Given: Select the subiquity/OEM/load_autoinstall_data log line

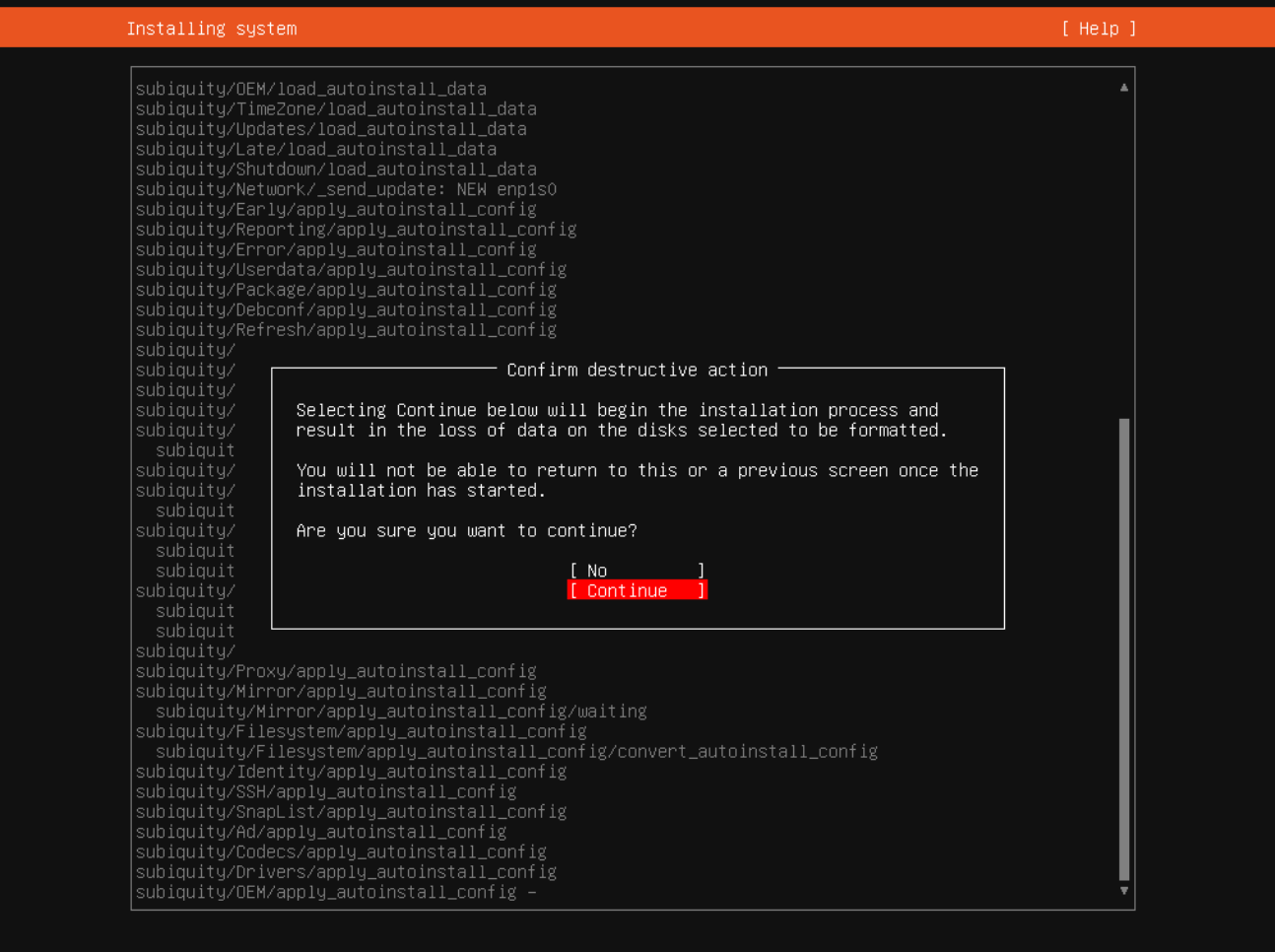Looking at the screenshot, I should point(311,89).
